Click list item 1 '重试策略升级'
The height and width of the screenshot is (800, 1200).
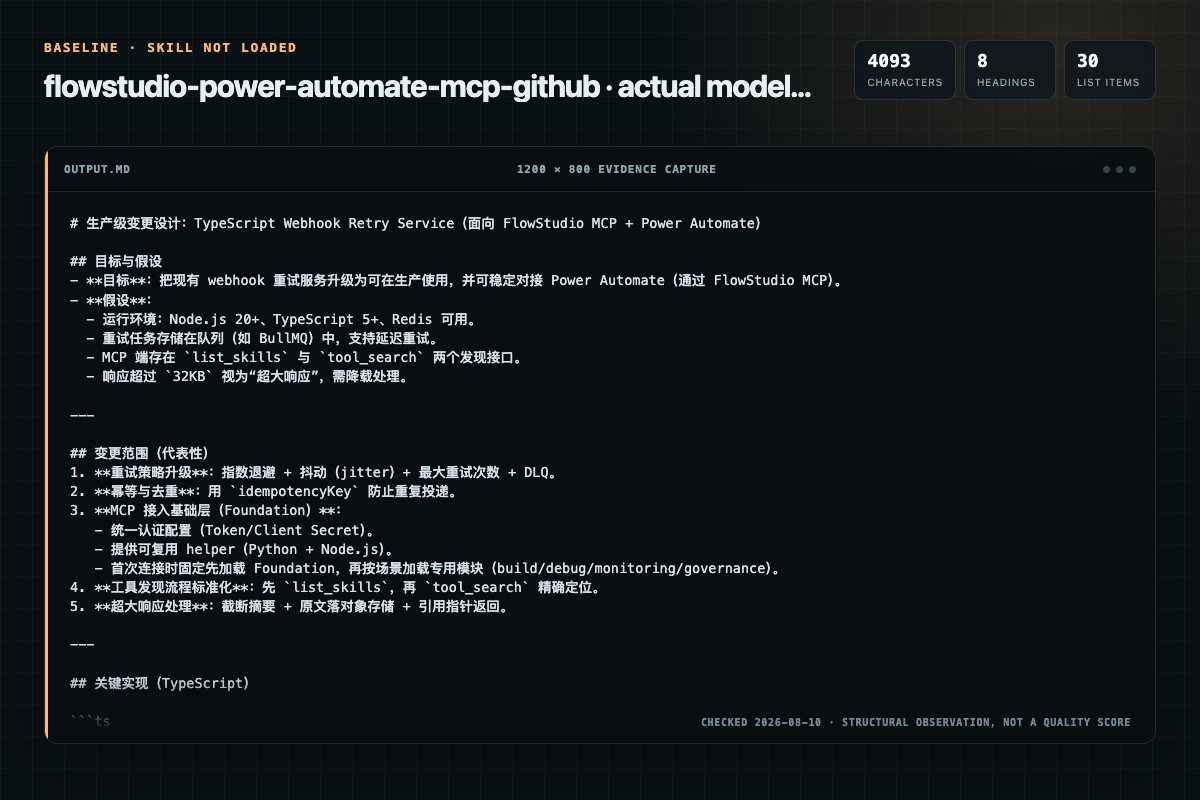[313, 472]
